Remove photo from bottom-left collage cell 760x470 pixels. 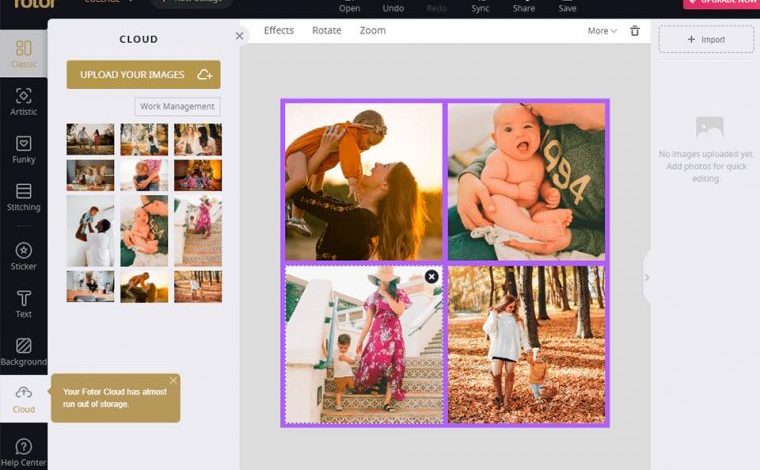coord(431,276)
